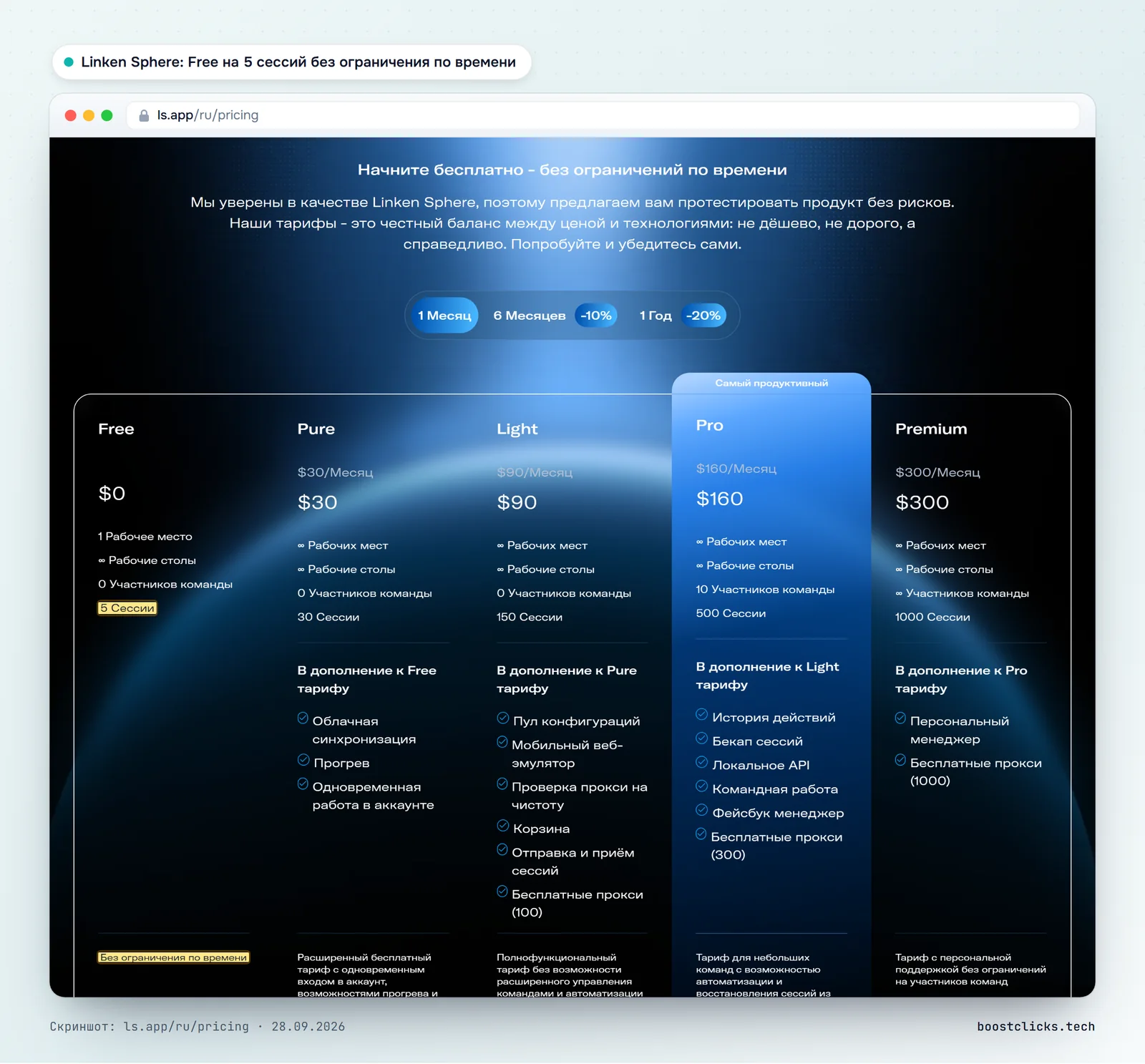Click the 1 Рабочее место line
This screenshot has height=1064, width=1145.
pyautogui.click(x=145, y=537)
